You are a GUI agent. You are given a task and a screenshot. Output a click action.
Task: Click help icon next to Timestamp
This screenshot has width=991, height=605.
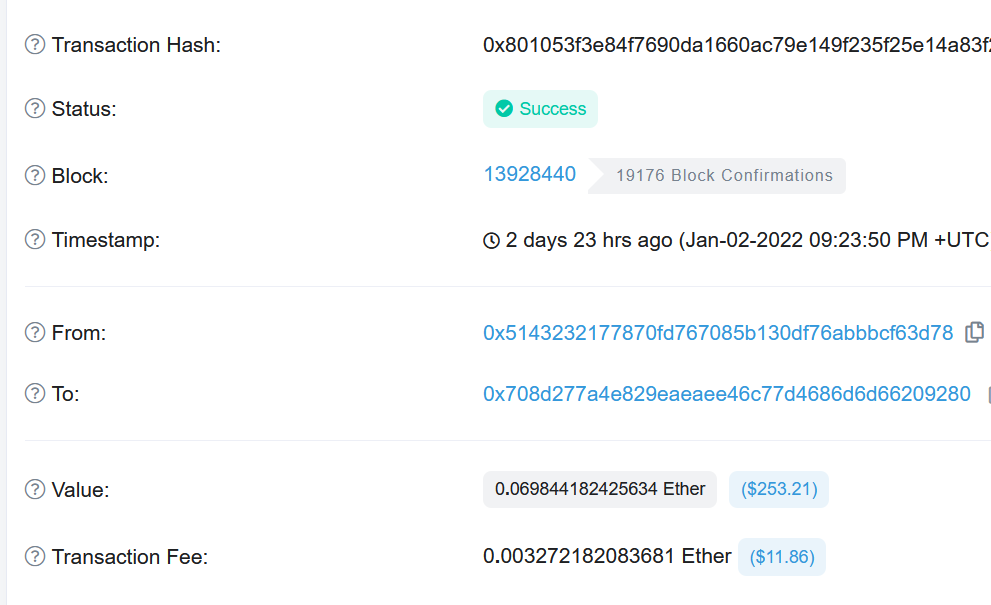click(x=35, y=240)
